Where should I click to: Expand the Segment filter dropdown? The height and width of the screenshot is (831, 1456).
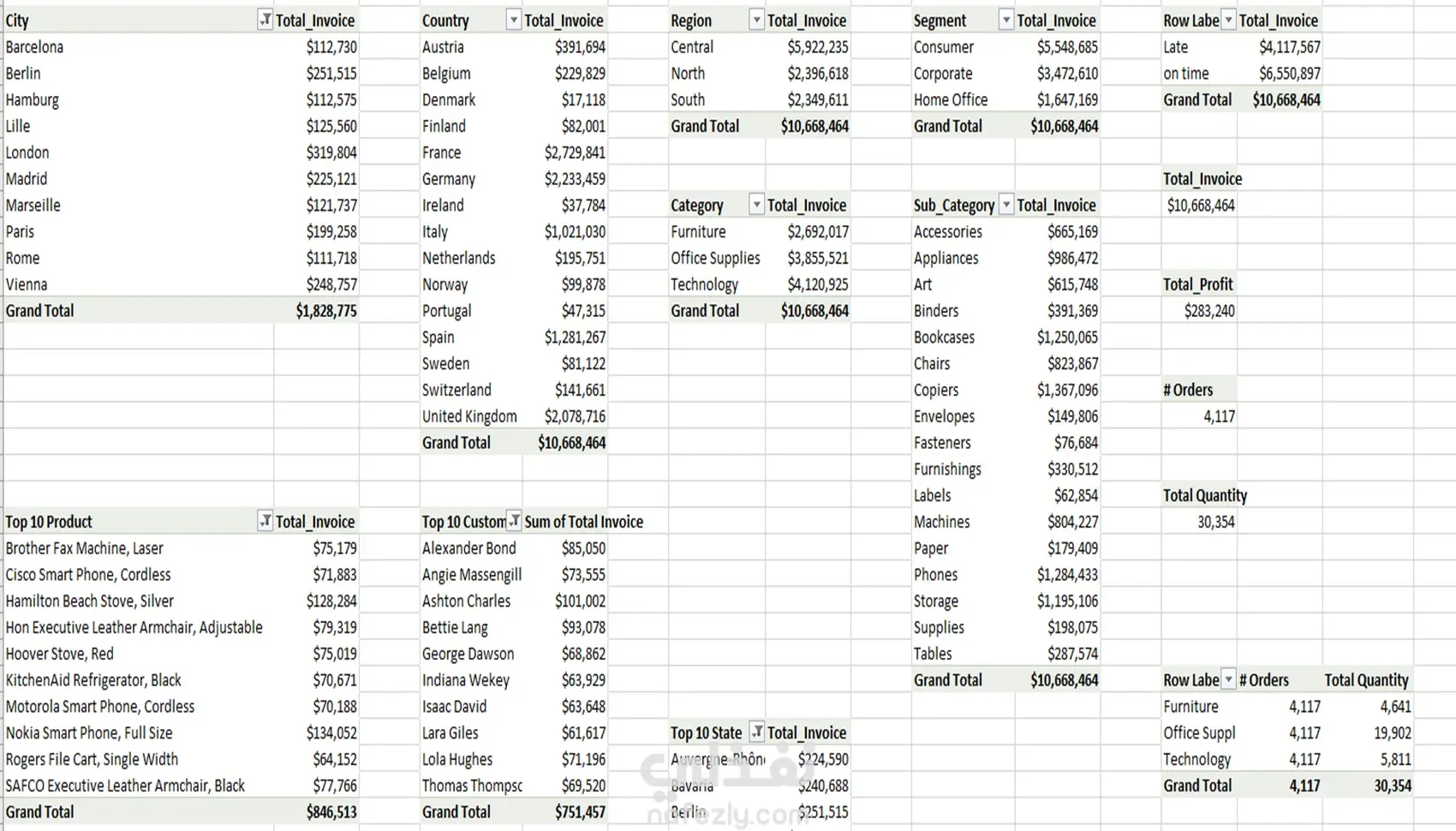coord(1006,20)
